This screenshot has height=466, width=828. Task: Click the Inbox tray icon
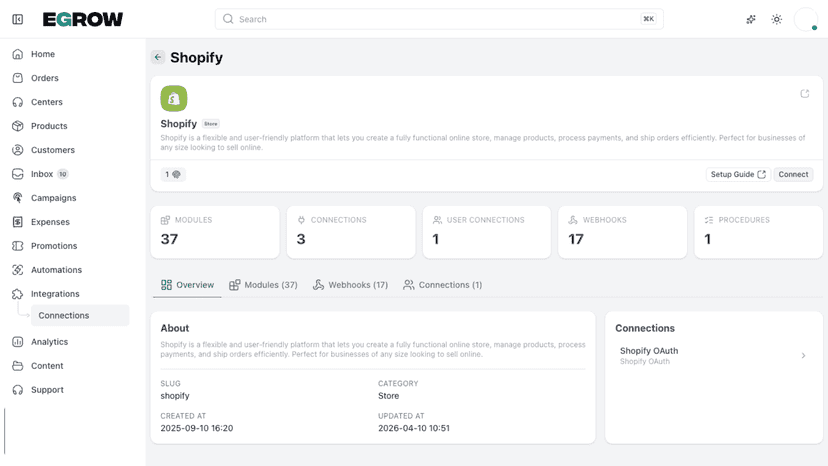coord(17,174)
